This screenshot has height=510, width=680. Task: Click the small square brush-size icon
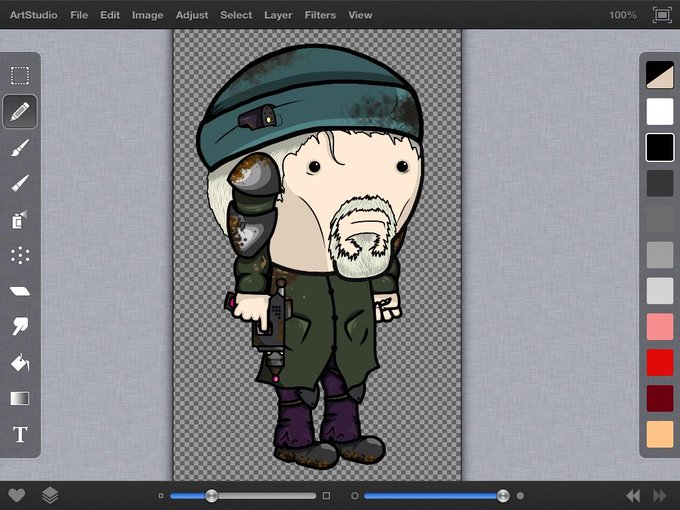161,496
